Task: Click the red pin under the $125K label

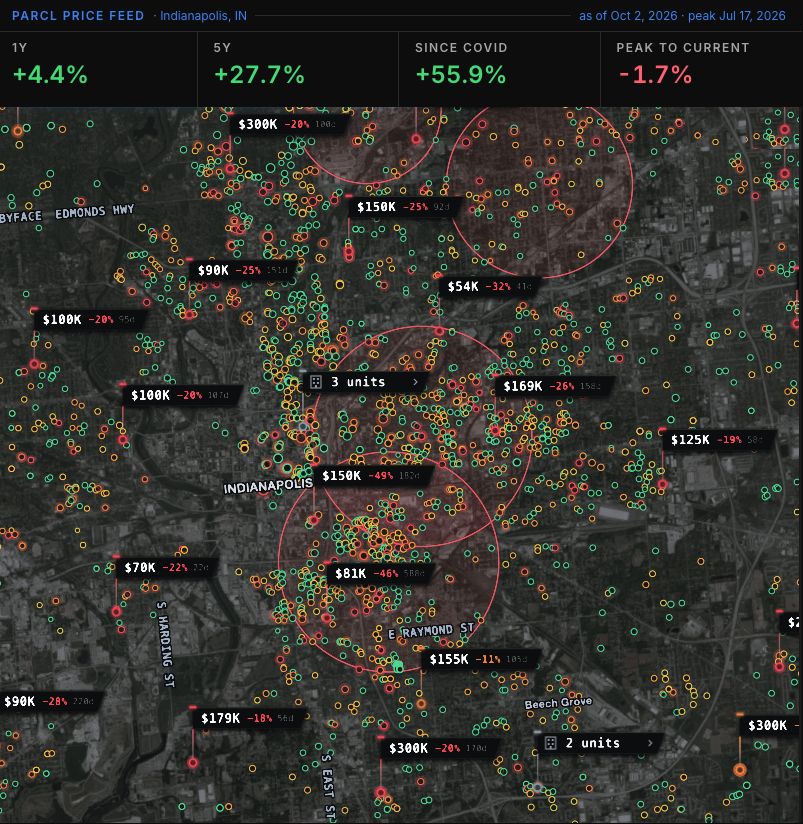Action: pos(663,484)
